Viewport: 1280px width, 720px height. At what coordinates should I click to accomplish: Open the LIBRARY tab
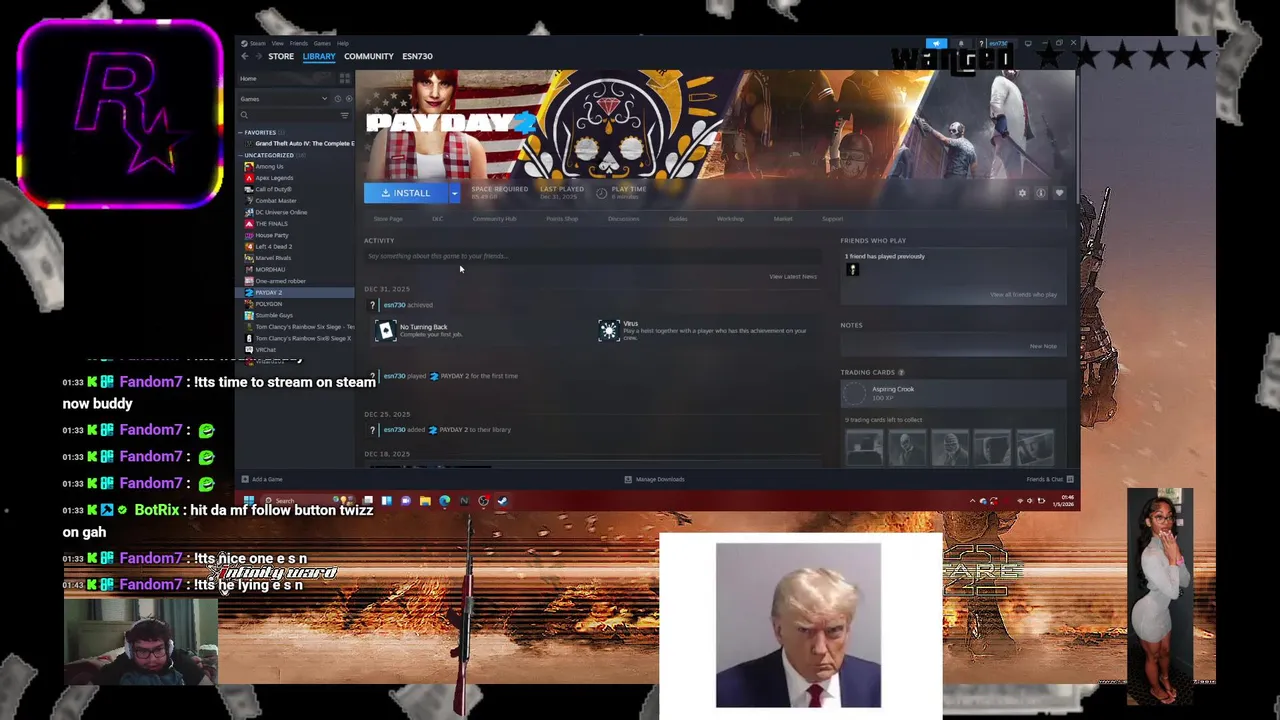tap(319, 56)
